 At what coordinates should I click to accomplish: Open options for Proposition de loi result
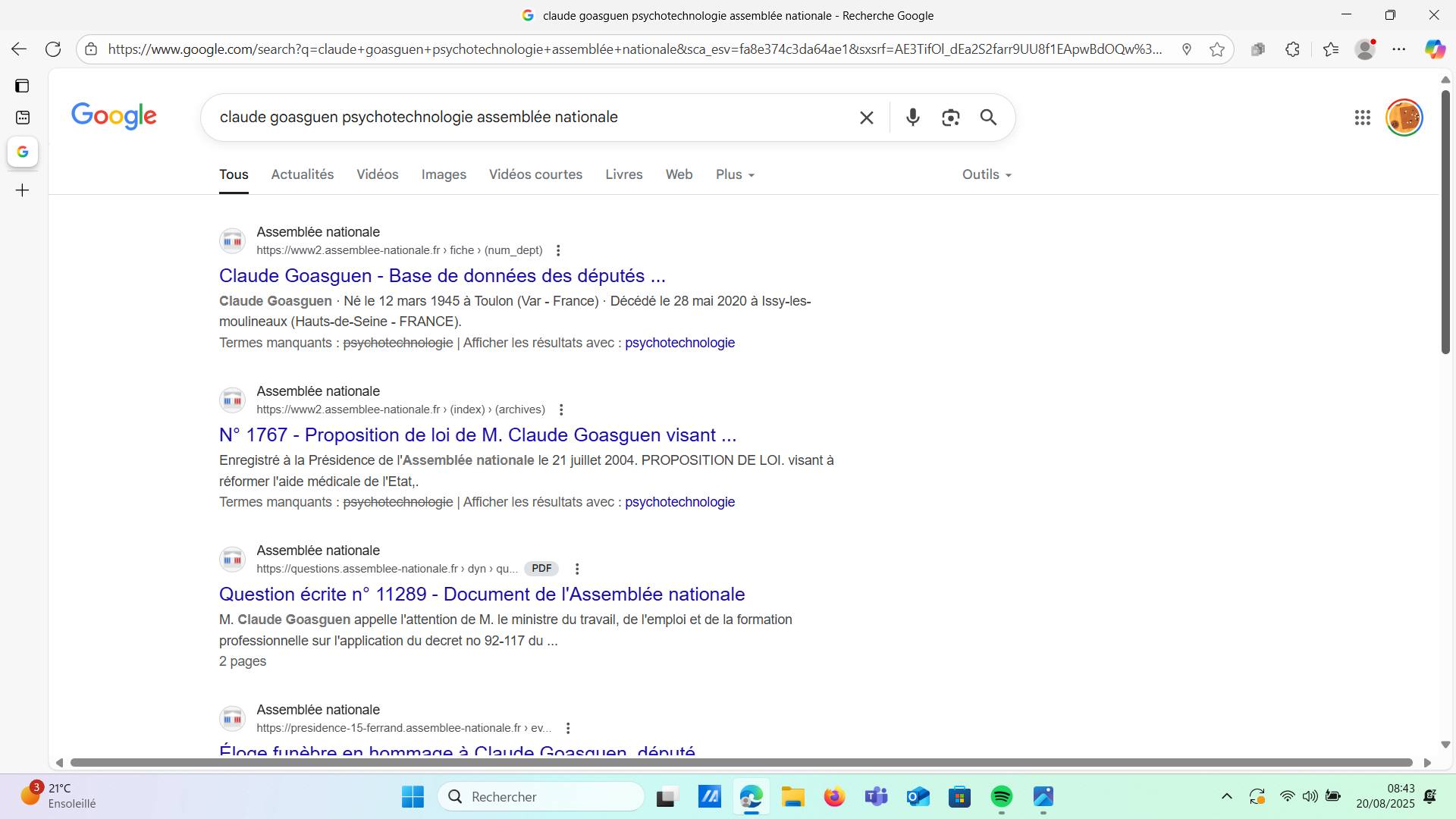[x=561, y=409]
